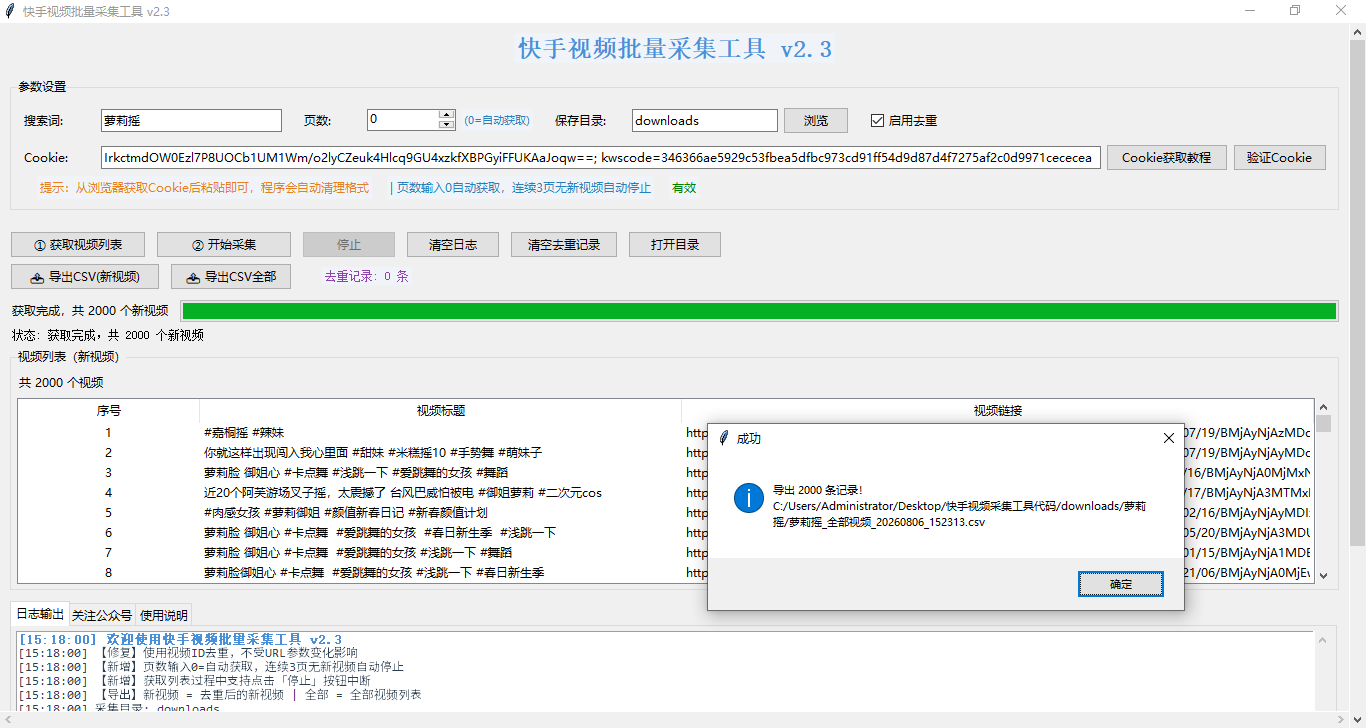This screenshot has width=1366, height=728.
Task: Click sequence number 3 in list
Action: [109, 473]
